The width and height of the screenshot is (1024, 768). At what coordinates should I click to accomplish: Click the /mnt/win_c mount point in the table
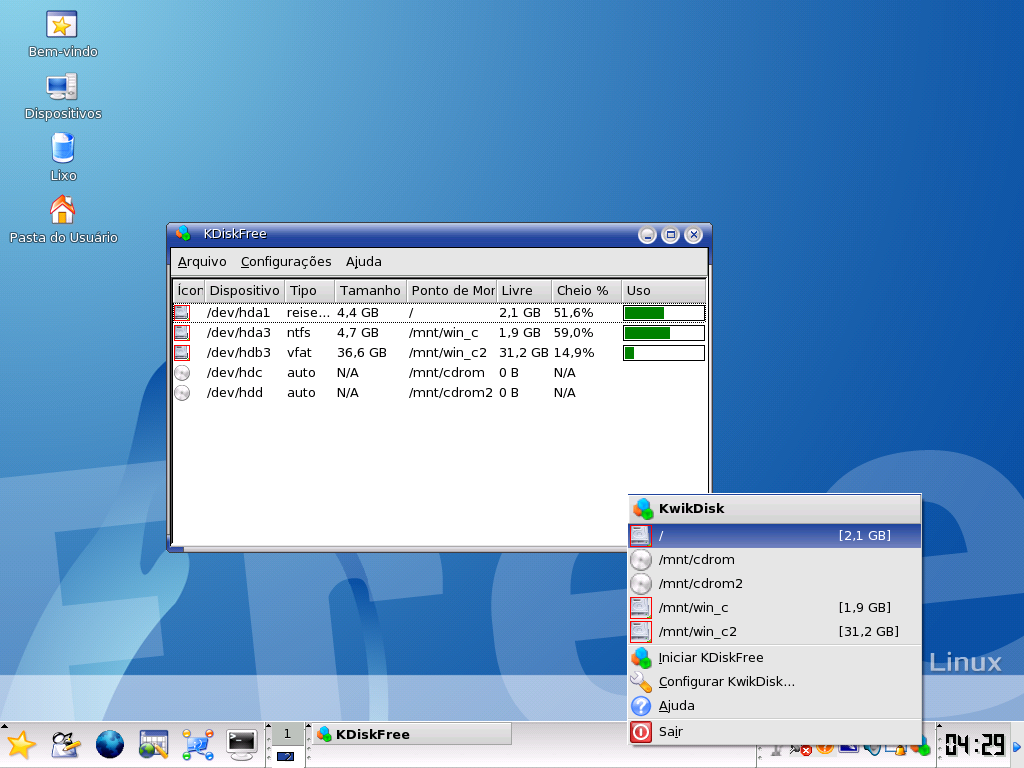tap(443, 333)
